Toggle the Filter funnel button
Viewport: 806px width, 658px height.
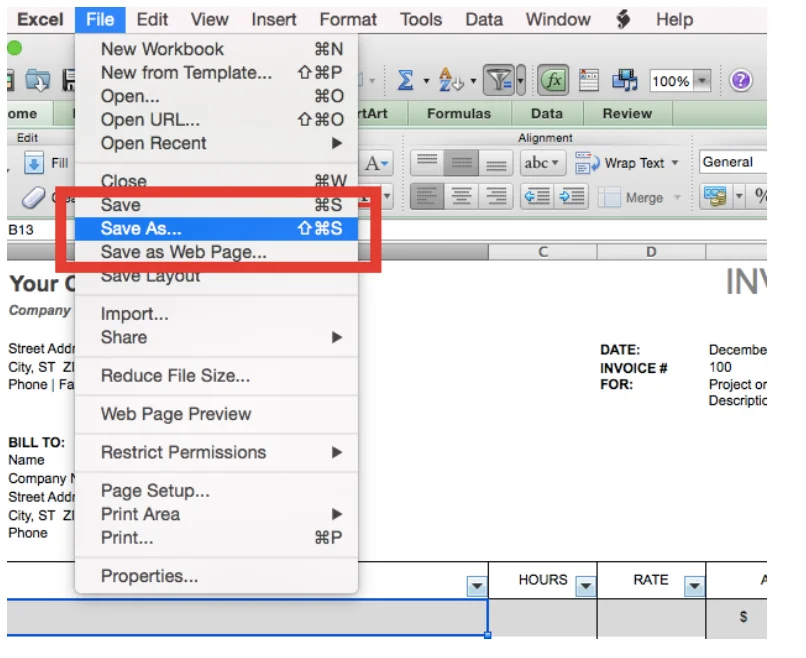tap(499, 81)
